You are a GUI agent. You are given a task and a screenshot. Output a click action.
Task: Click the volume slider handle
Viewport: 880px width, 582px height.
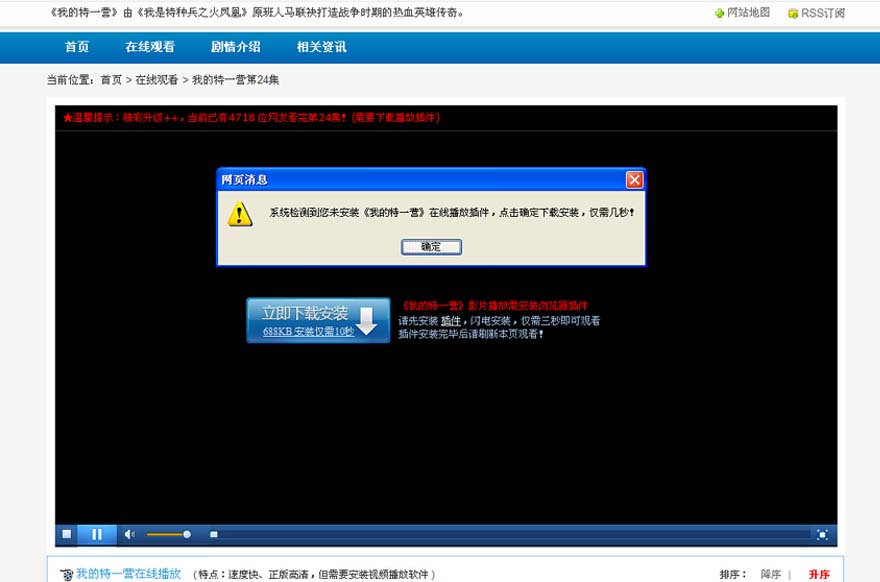tap(187, 535)
